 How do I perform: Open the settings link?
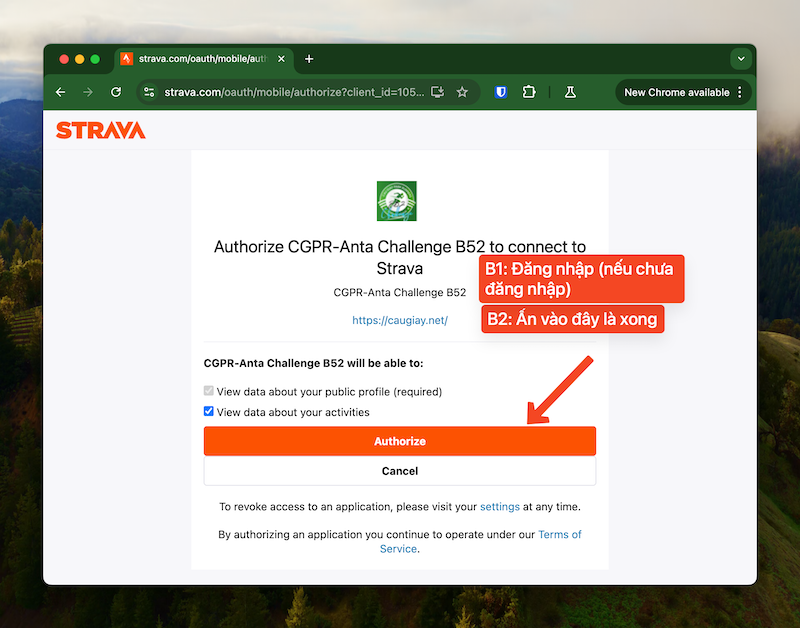500,507
